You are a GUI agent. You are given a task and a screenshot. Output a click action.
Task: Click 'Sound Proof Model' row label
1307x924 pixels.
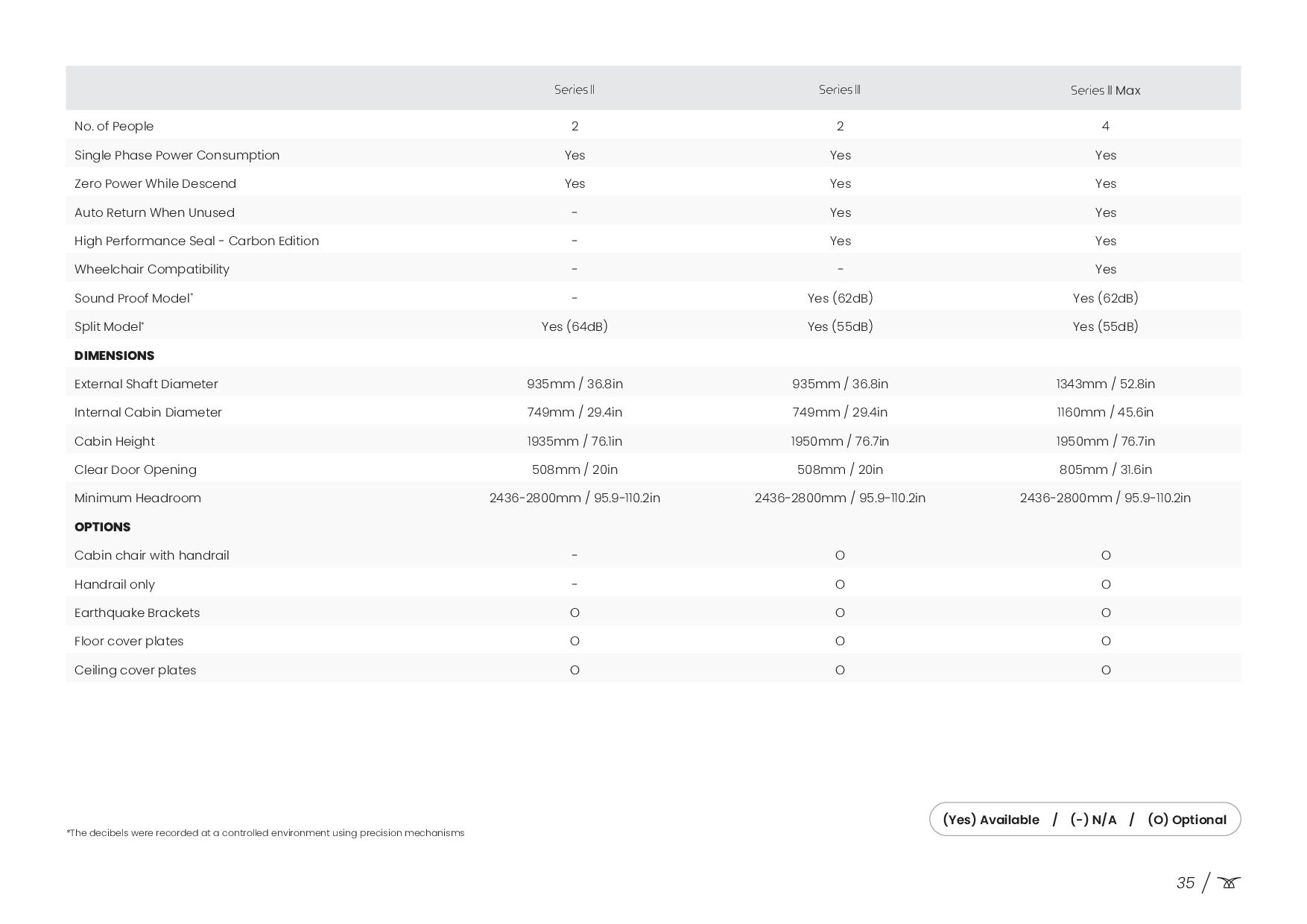pyautogui.click(x=133, y=298)
